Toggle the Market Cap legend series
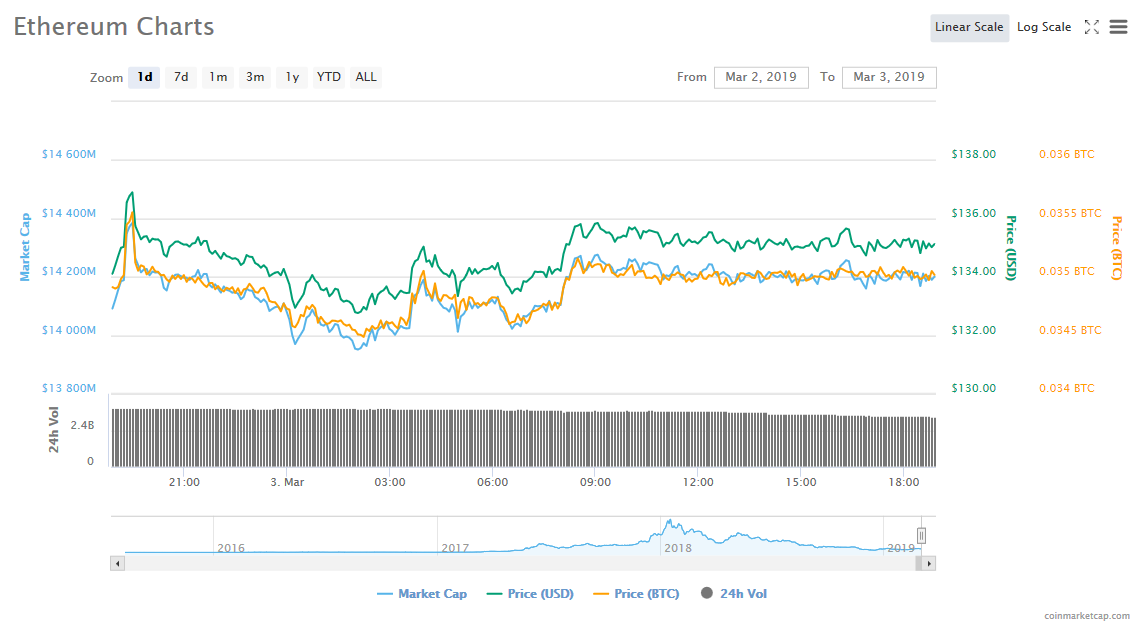Viewport: 1146px width, 638px height. click(x=422, y=594)
